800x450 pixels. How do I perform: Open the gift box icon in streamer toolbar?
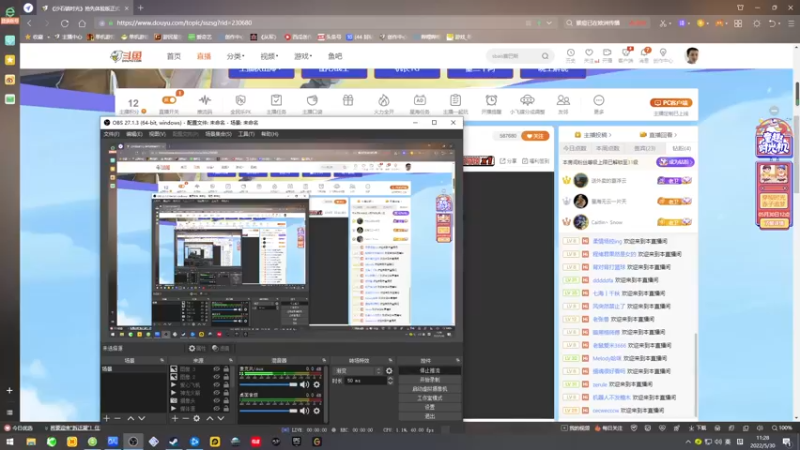(x=348, y=100)
